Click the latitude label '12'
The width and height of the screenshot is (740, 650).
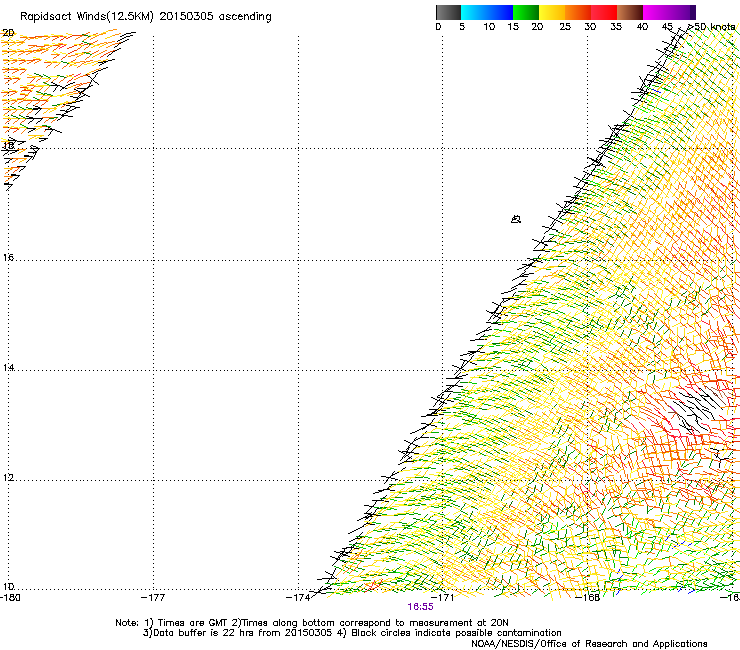pyautogui.click(x=8, y=478)
